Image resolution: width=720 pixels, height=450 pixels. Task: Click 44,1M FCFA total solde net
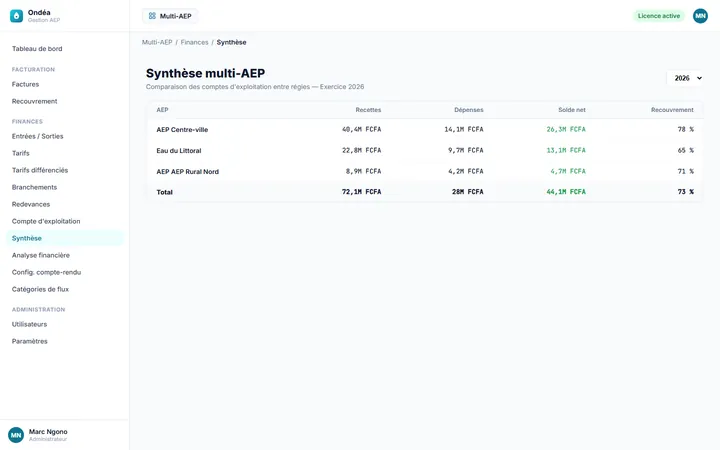pyautogui.click(x=566, y=192)
